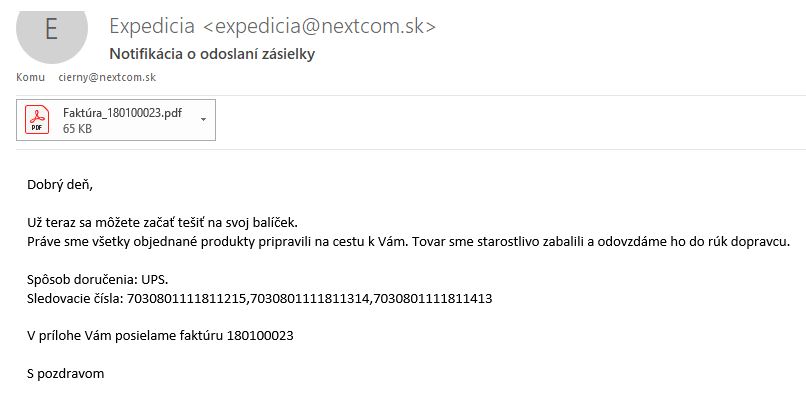
Task: Open the attachment dropdown arrow
Action: pyautogui.click(x=203, y=120)
